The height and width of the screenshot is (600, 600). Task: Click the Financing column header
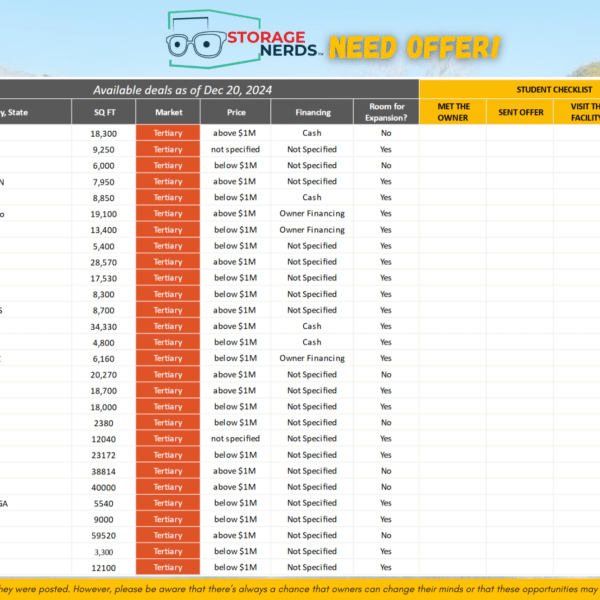click(x=312, y=112)
